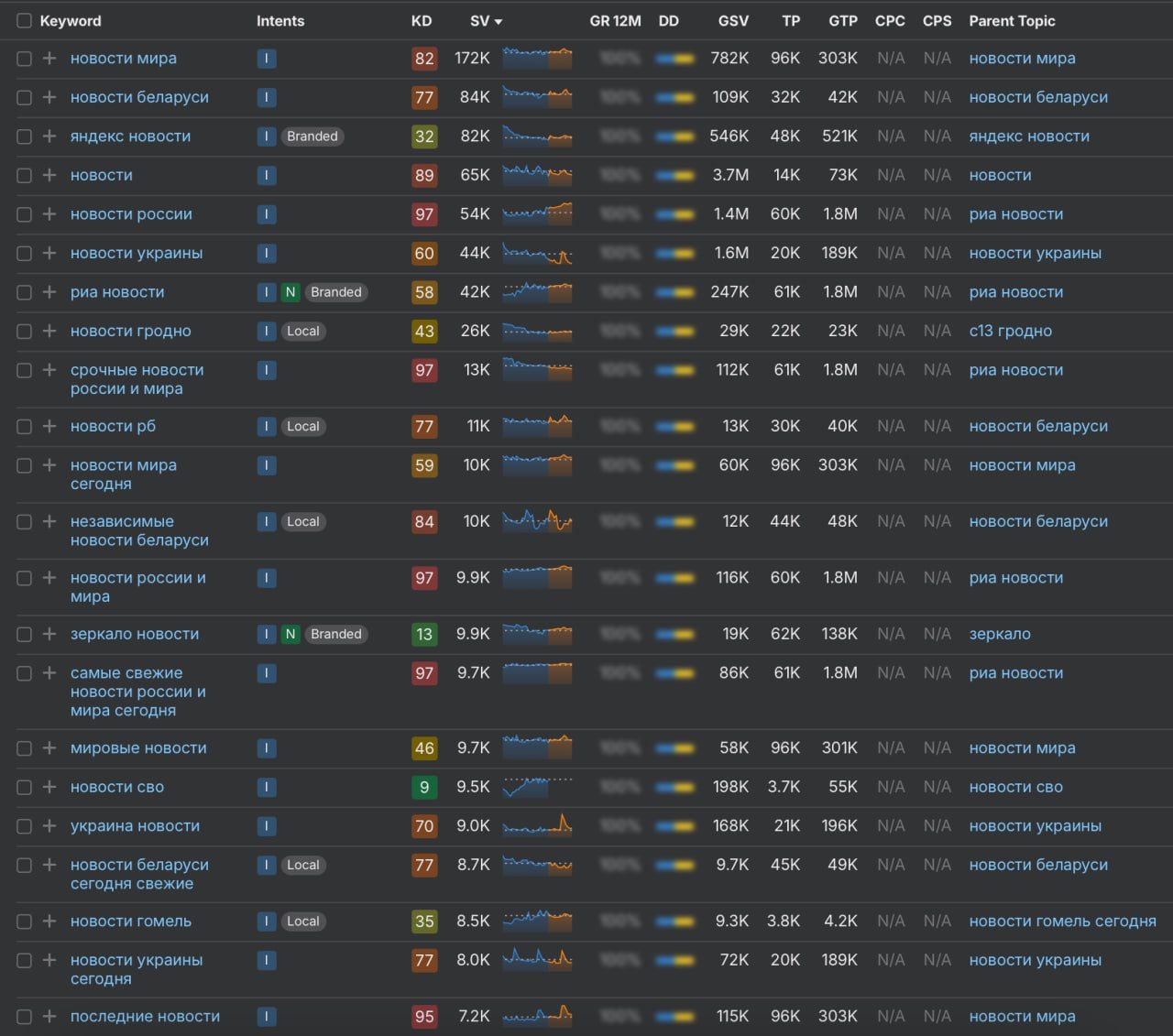Add яндекс новости keyword using plus icon
This screenshot has width=1173, height=1036.
coord(49,136)
